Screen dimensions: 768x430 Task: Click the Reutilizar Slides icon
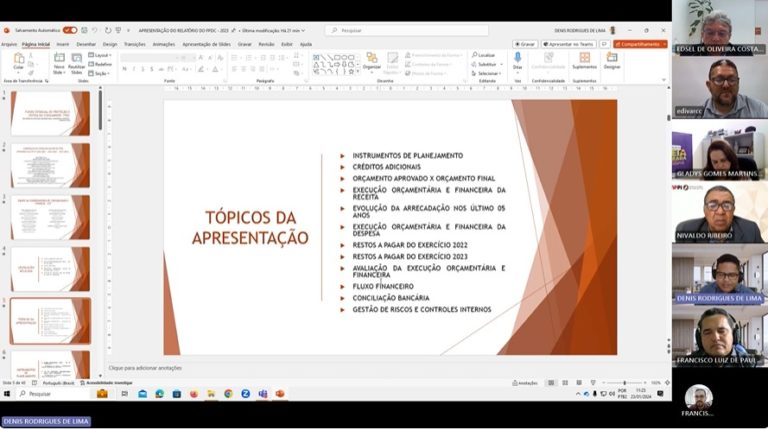point(77,61)
